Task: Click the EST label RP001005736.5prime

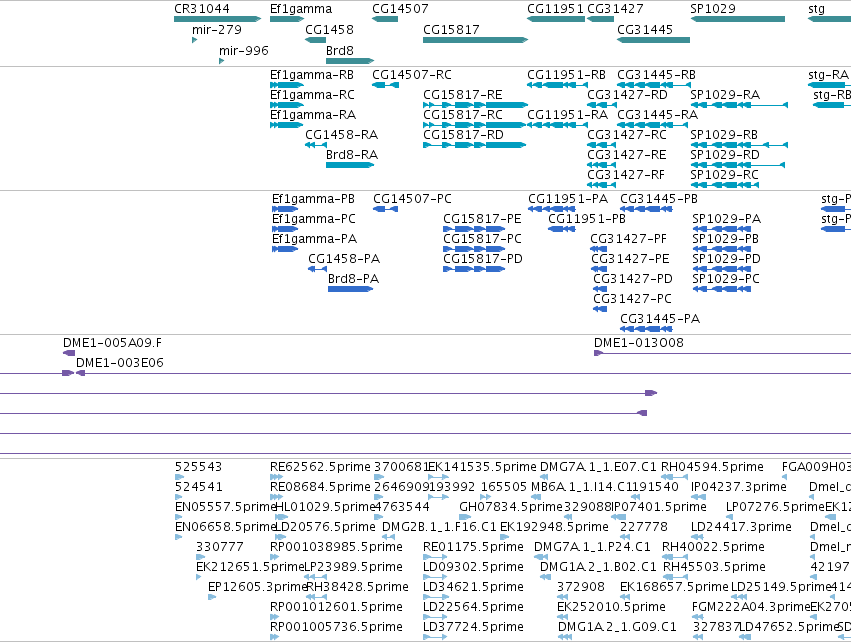Action: 336,627
